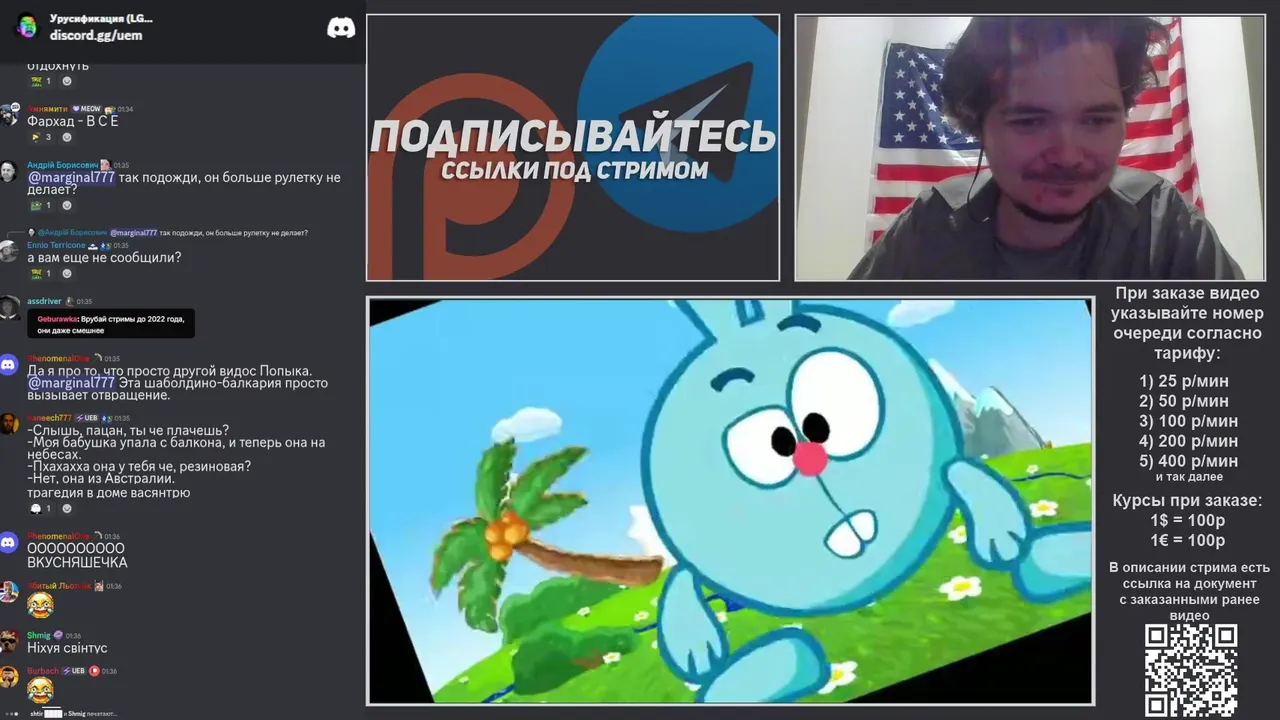Click the 'Ніхуя свінтус' message text

coord(67,648)
